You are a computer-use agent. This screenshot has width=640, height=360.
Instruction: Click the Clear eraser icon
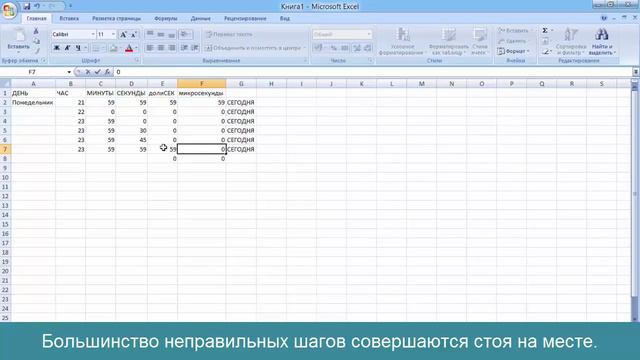click(x=545, y=51)
